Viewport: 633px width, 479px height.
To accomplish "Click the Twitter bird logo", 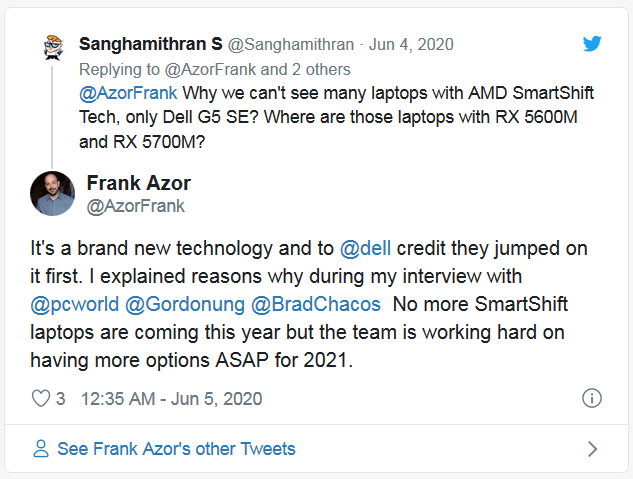I will (592, 44).
